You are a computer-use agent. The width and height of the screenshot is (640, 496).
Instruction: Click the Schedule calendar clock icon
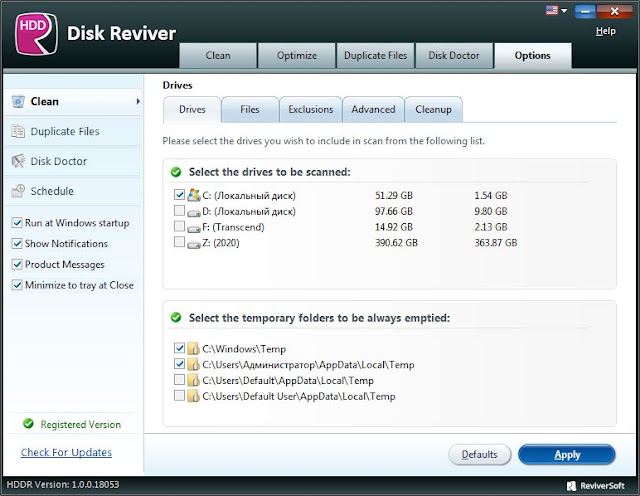point(18,191)
